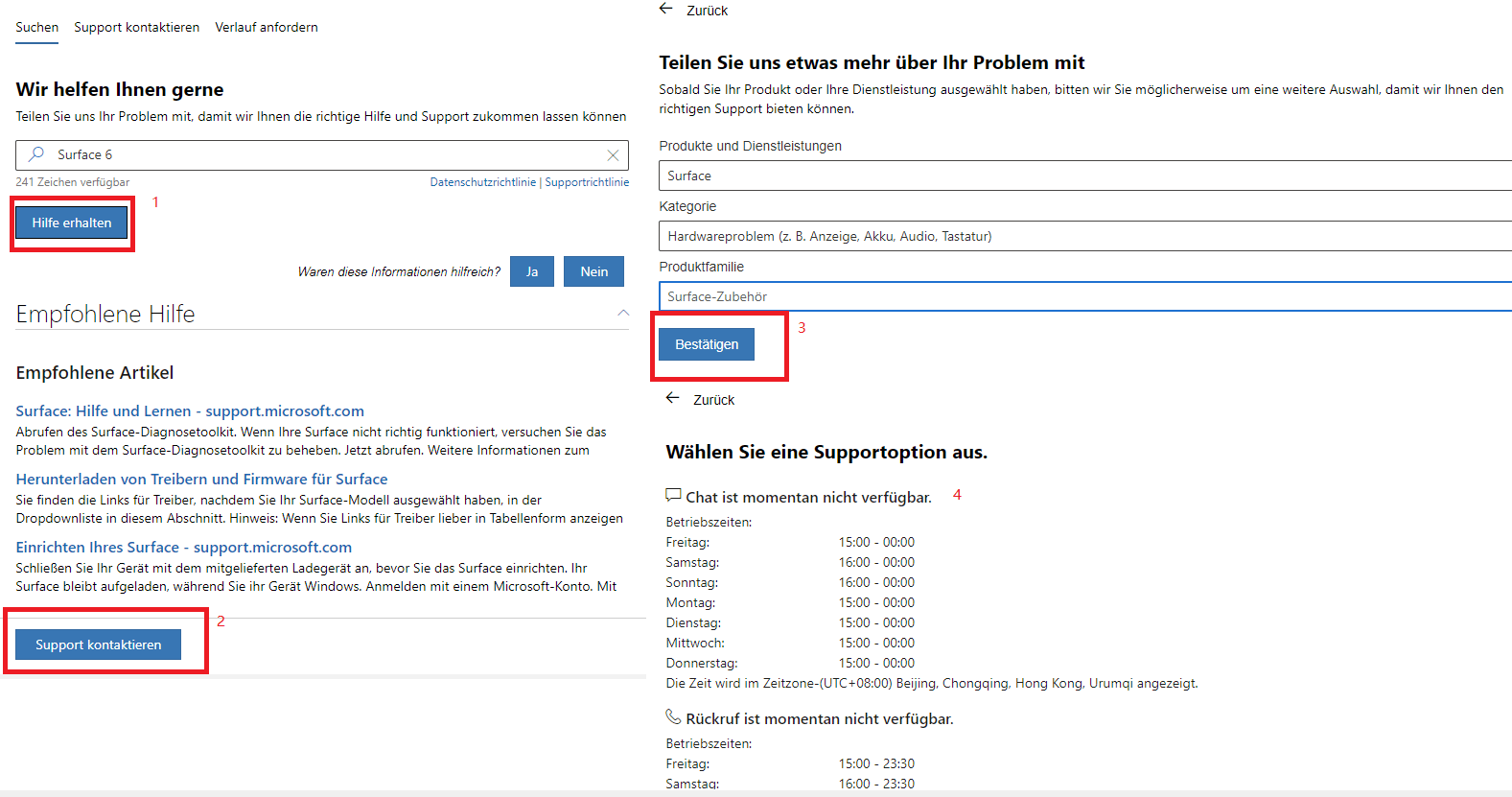Click top Zurück text label
The width and height of the screenshot is (1512, 797).
tap(708, 11)
